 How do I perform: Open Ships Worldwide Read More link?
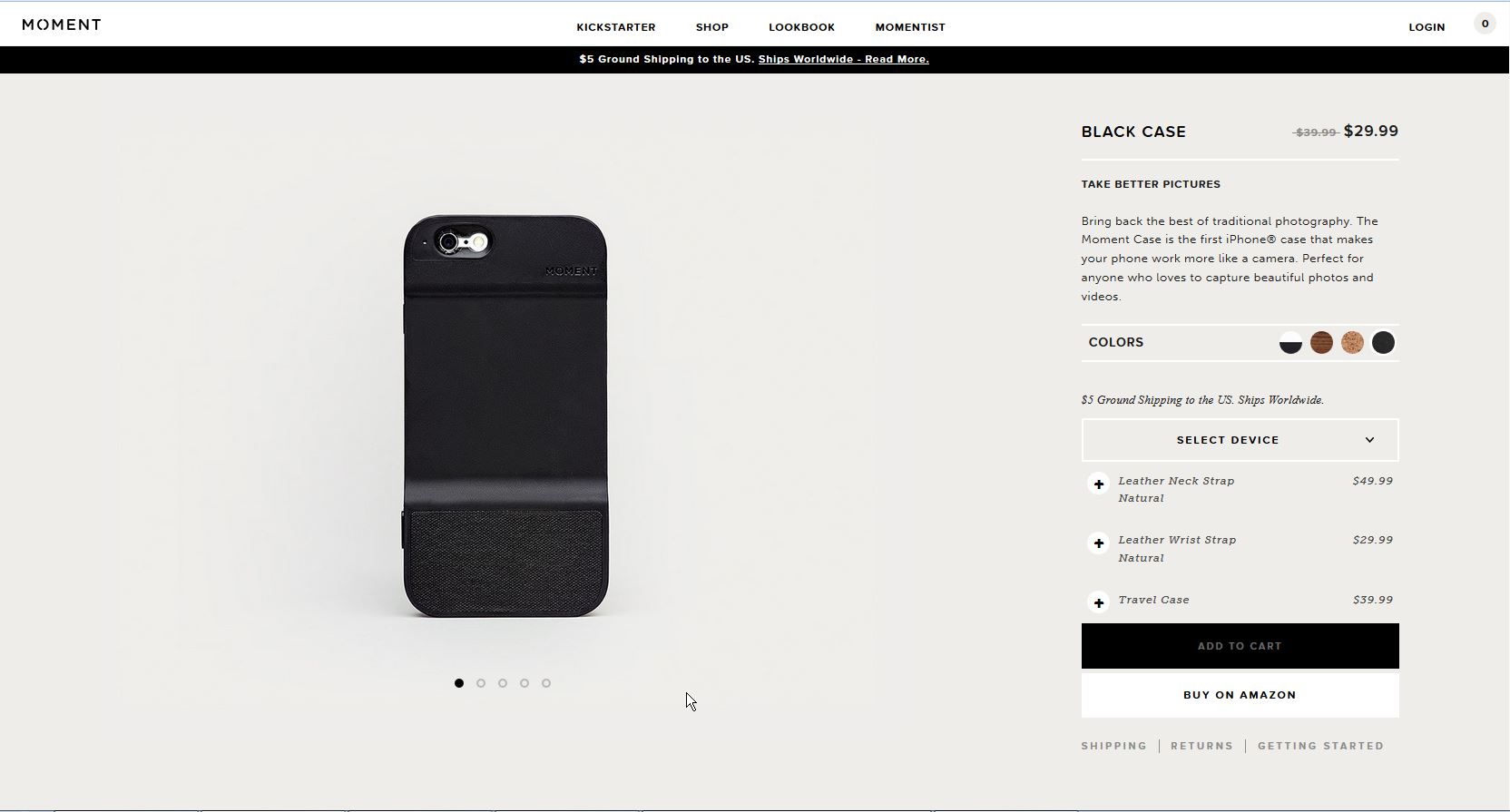843,59
